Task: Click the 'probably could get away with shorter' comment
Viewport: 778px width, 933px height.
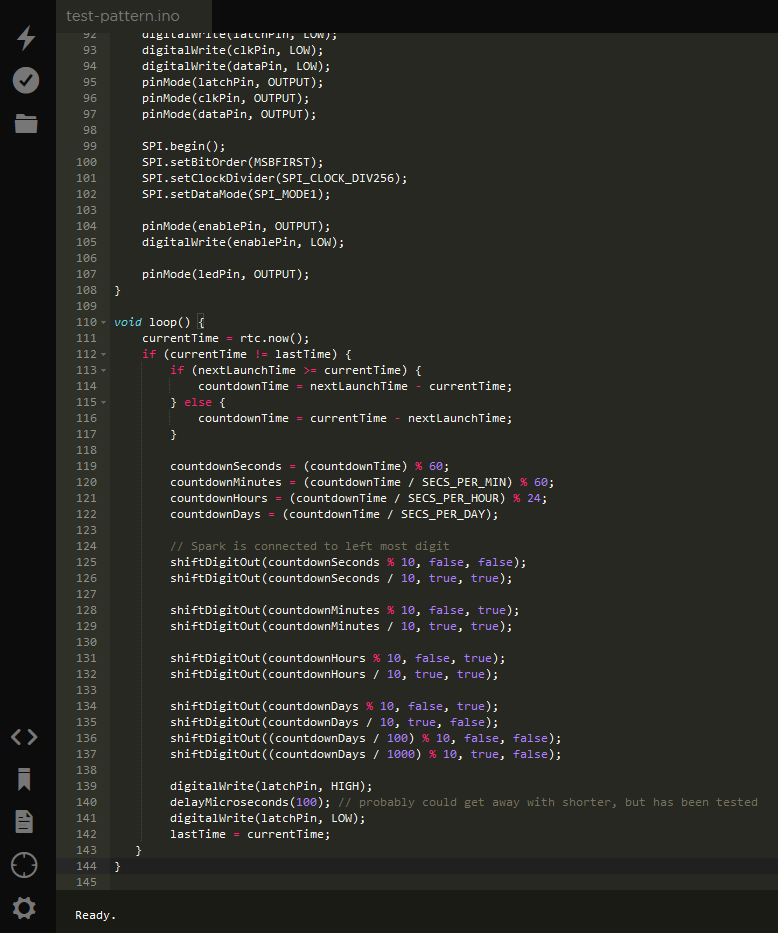Action: point(547,802)
